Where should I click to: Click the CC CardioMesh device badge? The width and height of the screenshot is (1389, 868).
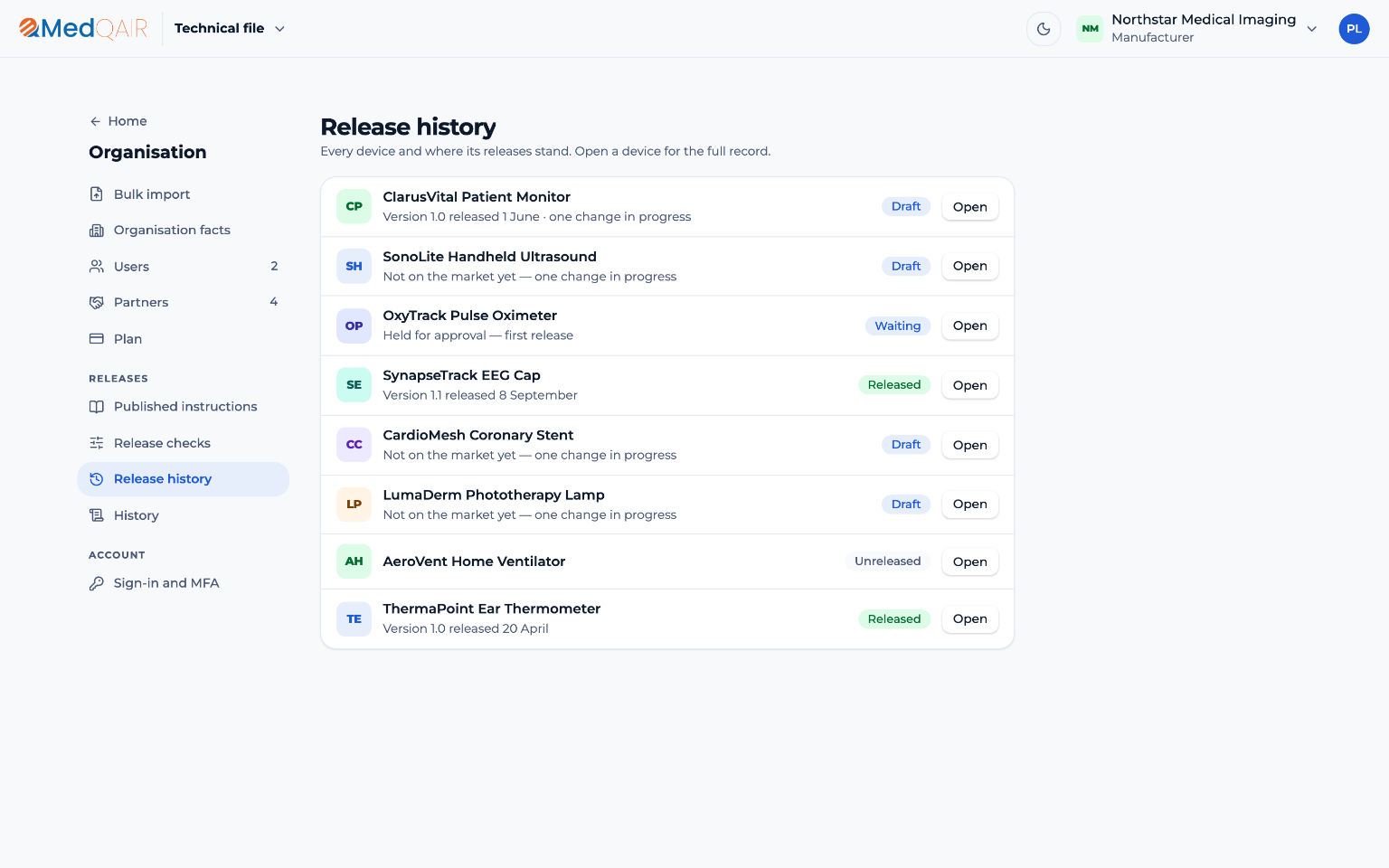coord(354,445)
